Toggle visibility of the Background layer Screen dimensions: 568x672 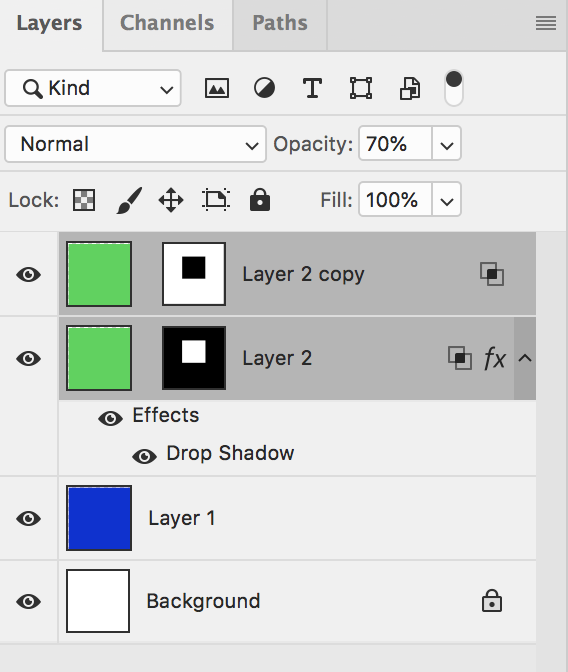click(x=29, y=601)
